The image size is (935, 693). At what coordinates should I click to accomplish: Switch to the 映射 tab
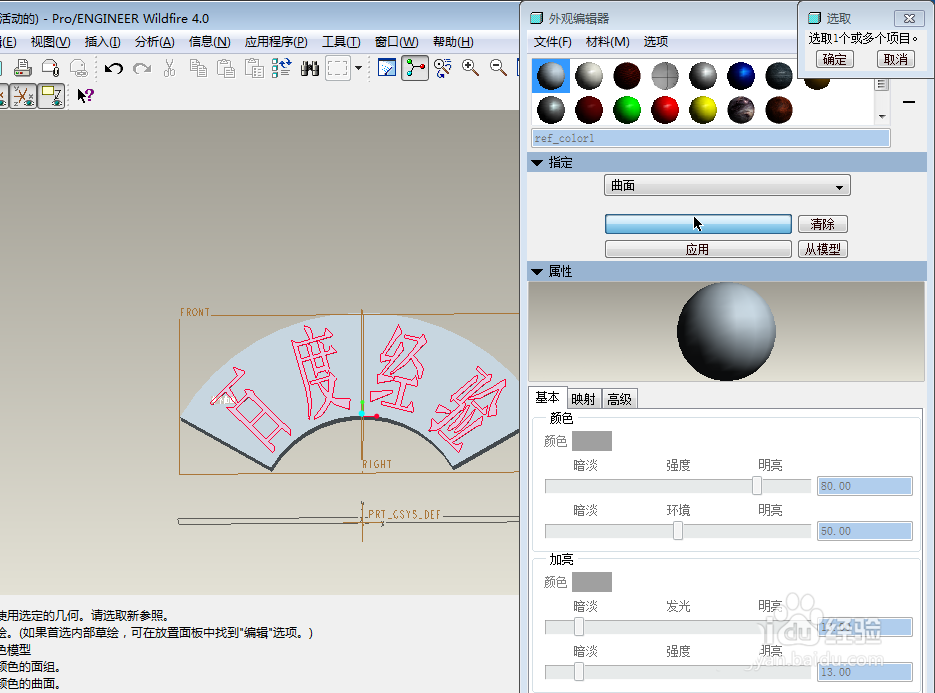583,399
